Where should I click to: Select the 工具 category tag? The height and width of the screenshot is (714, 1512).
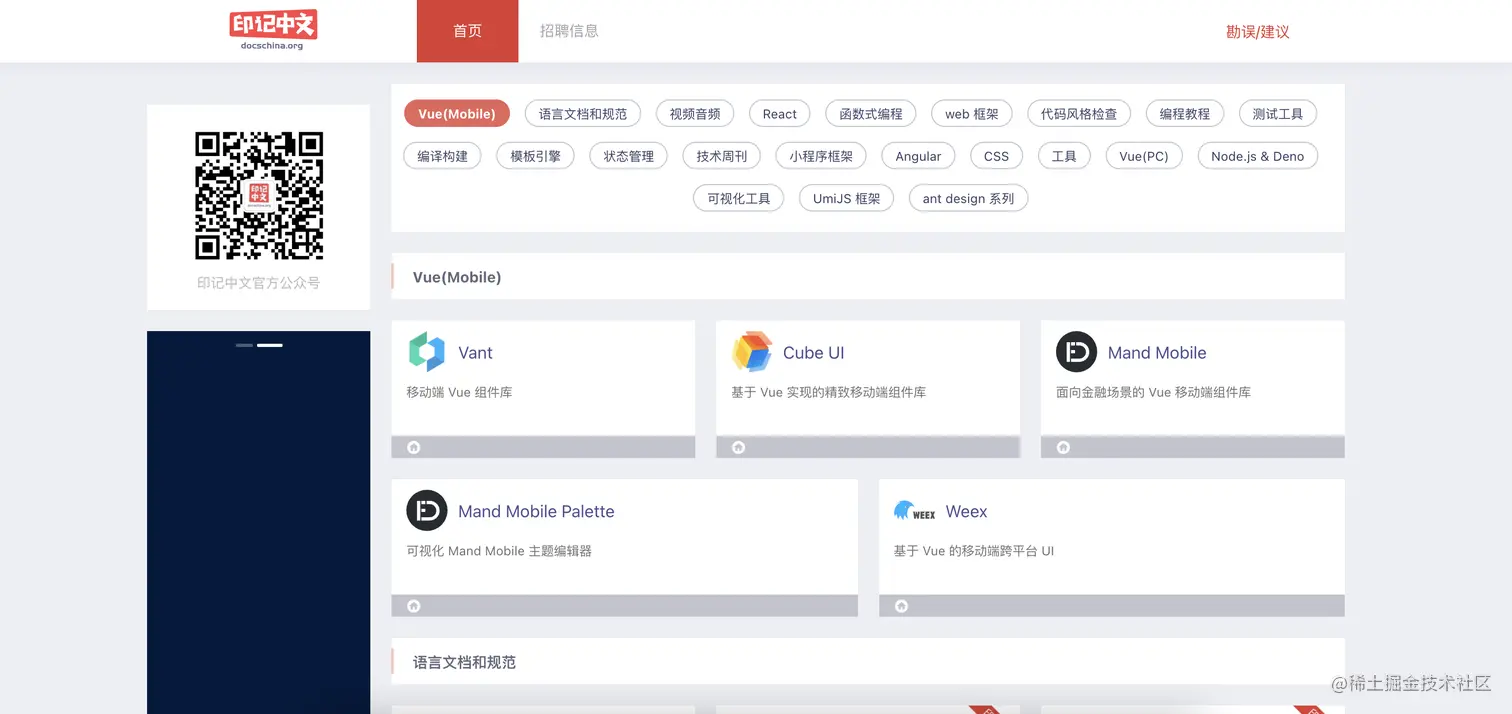tap(1064, 156)
